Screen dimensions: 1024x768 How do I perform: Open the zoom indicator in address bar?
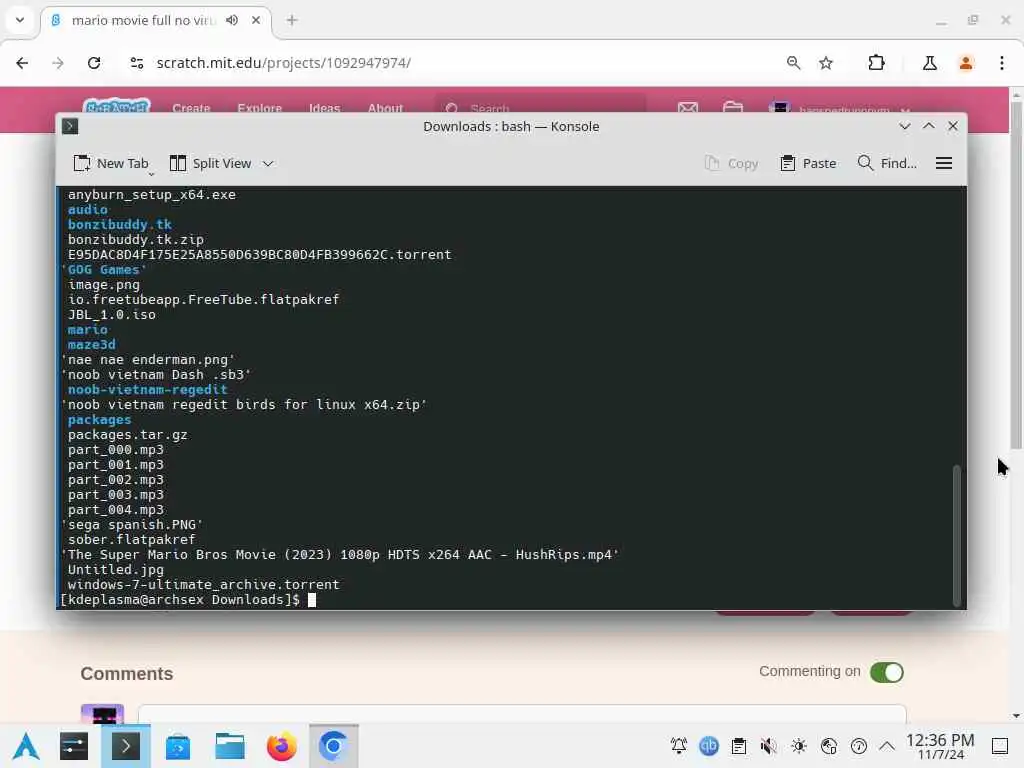[x=793, y=63]
